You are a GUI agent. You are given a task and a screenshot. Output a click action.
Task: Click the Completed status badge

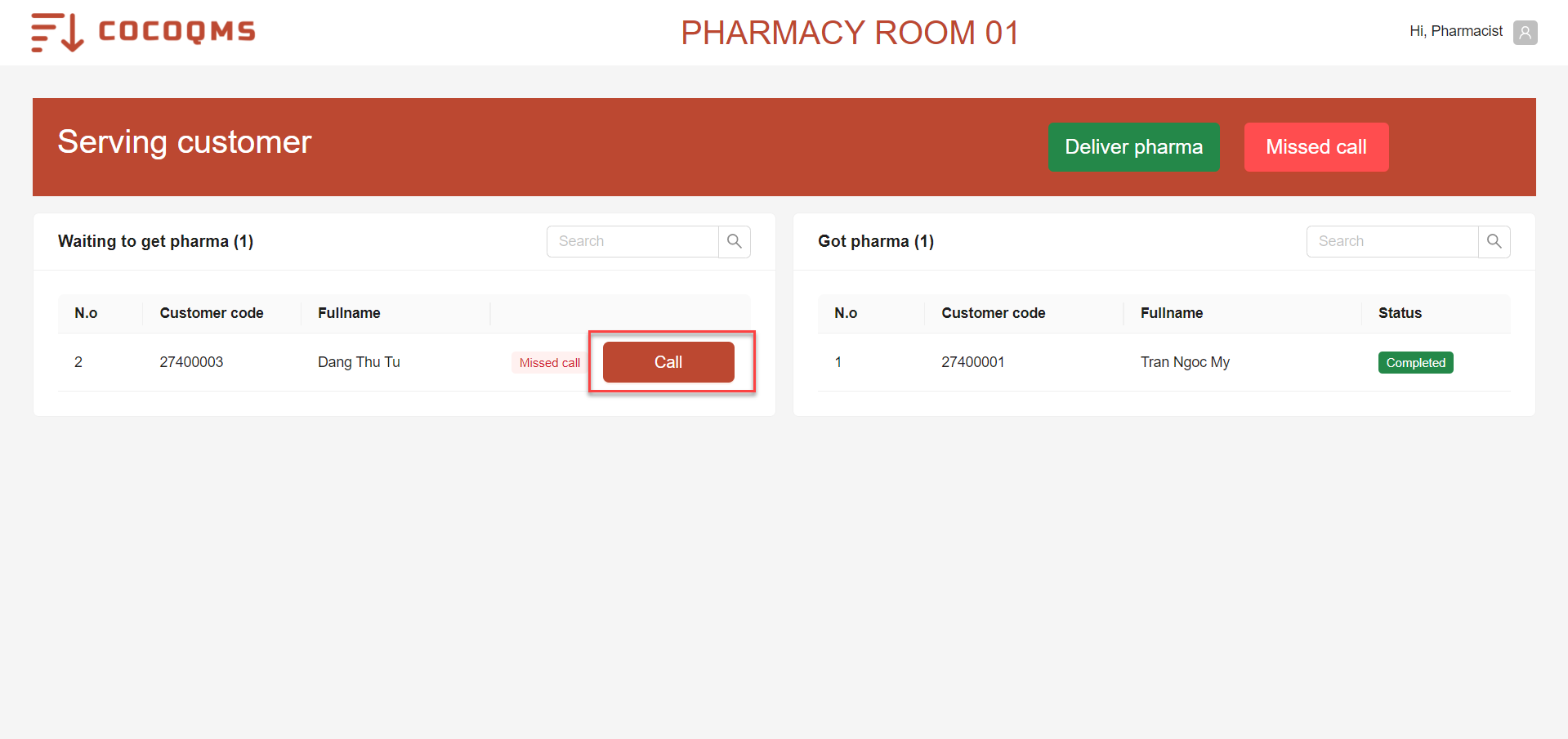[1415, 363]
